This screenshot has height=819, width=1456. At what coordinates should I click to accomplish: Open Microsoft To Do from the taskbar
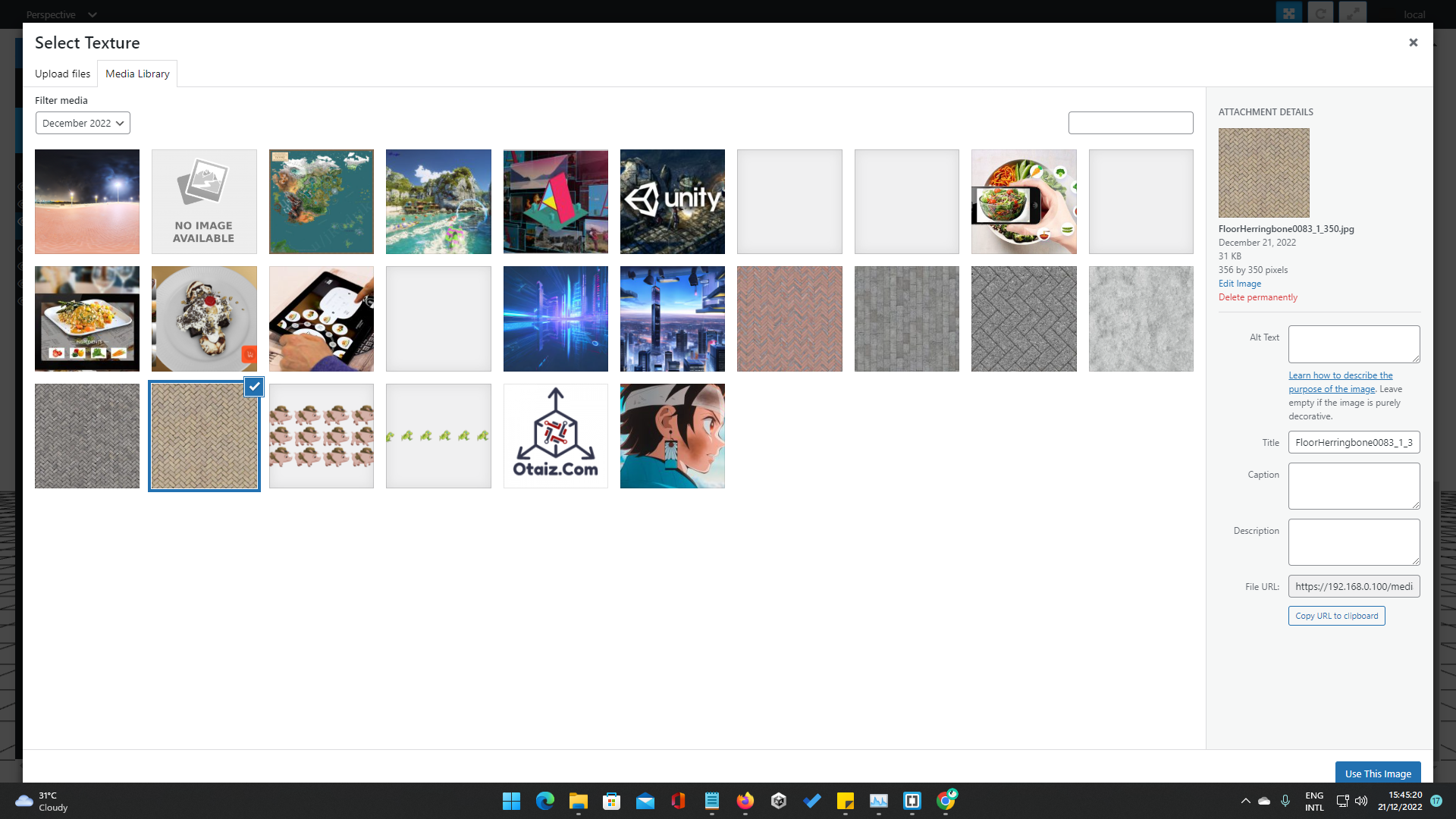tap(812, 801)
